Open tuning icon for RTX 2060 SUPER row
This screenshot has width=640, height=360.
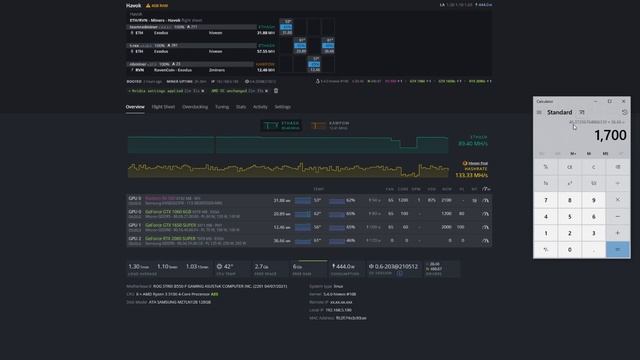click(485, 241)
